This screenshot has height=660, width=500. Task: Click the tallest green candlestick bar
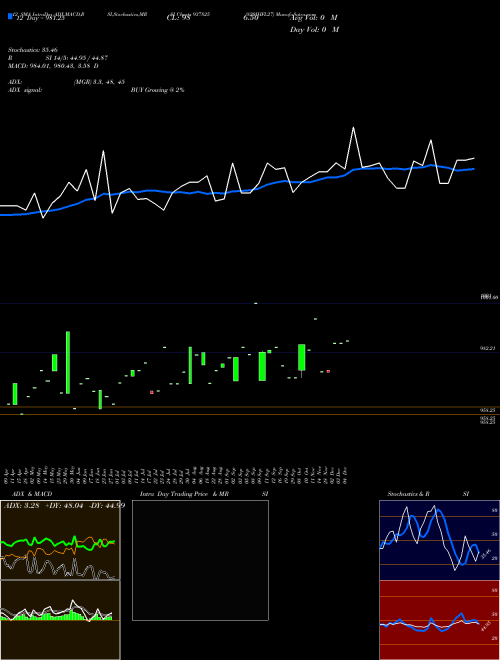coord(68,362)
